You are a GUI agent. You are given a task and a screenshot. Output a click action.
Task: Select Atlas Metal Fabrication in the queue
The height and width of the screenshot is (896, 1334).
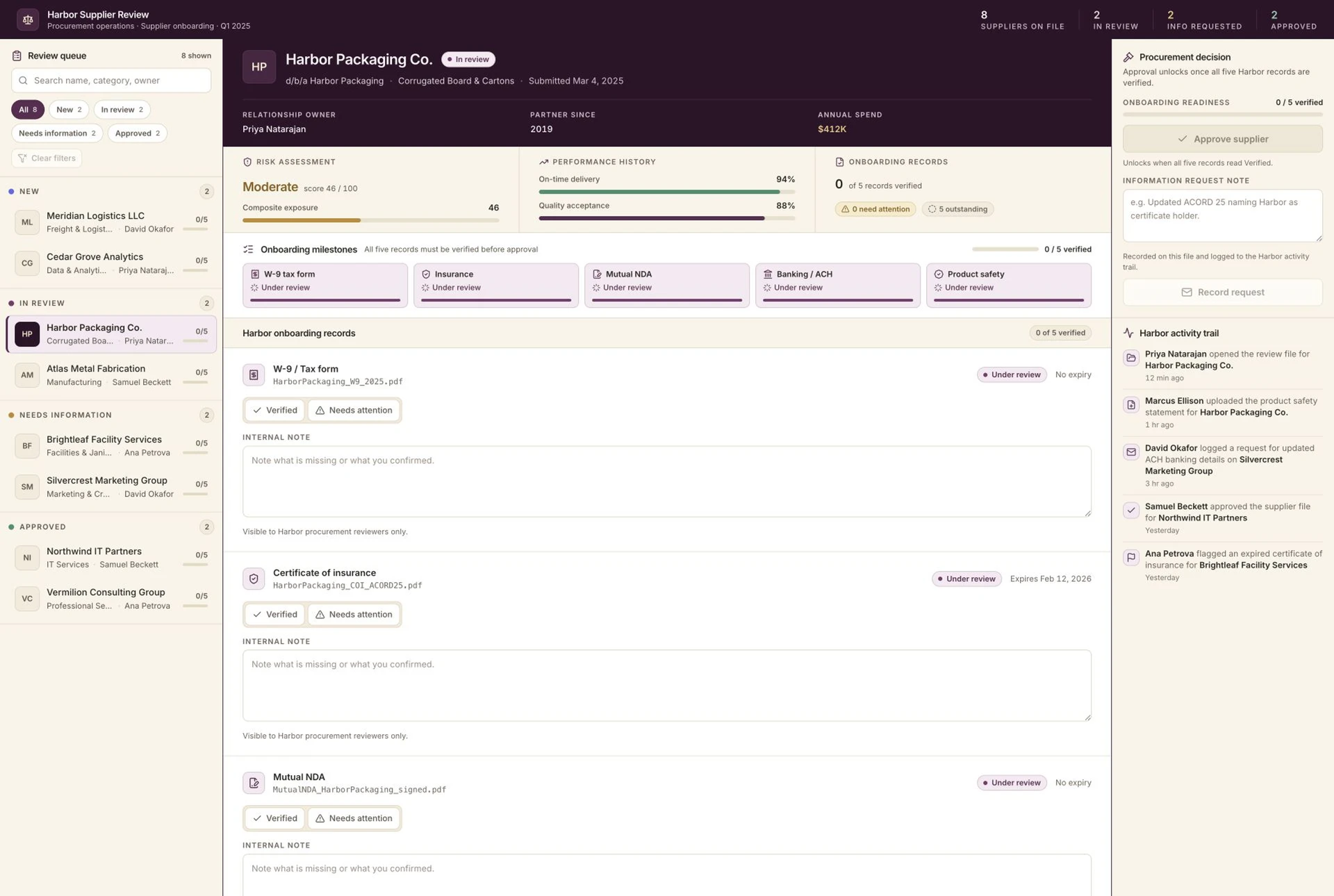111,375
